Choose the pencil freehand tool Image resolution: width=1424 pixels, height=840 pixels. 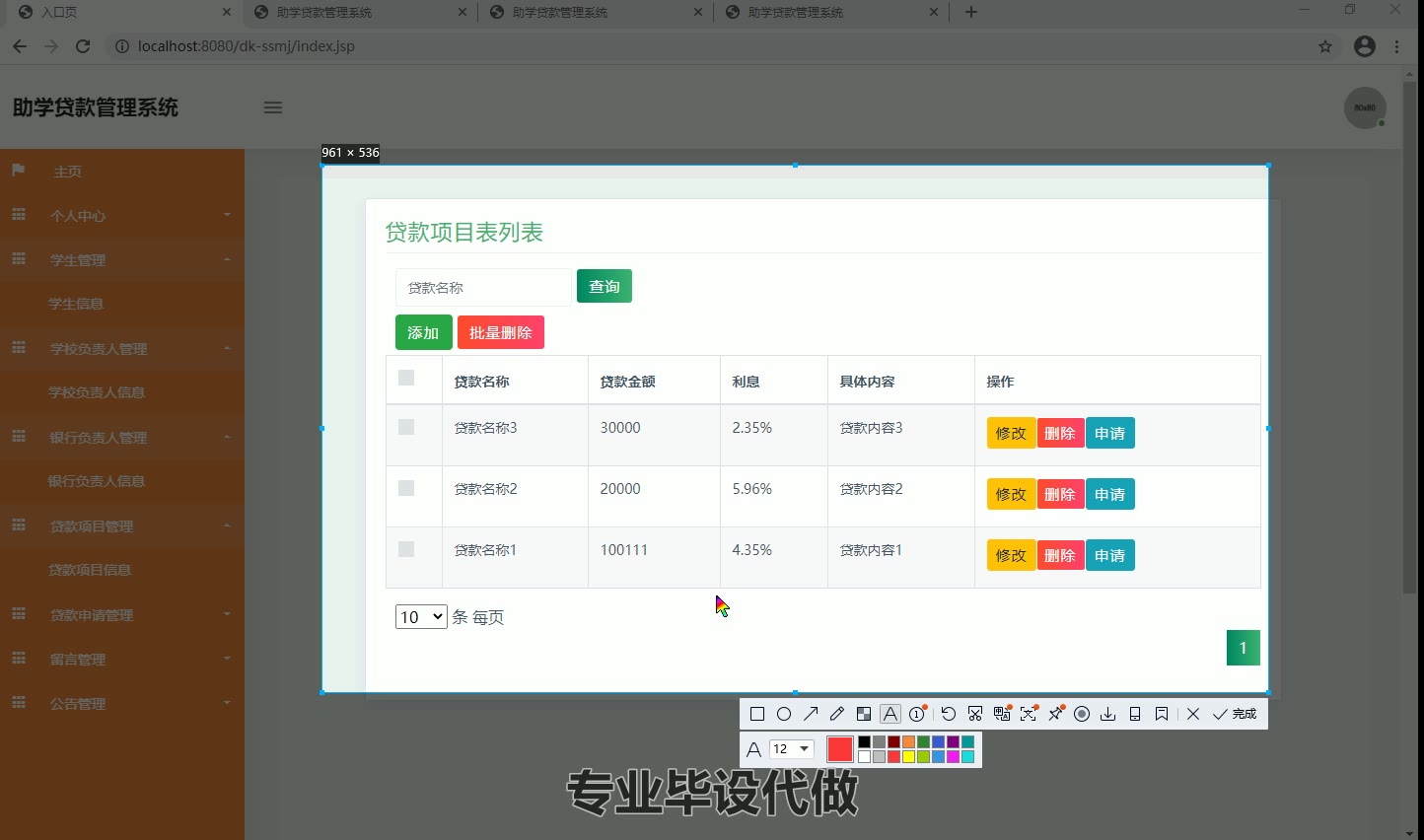click(837, 714)
